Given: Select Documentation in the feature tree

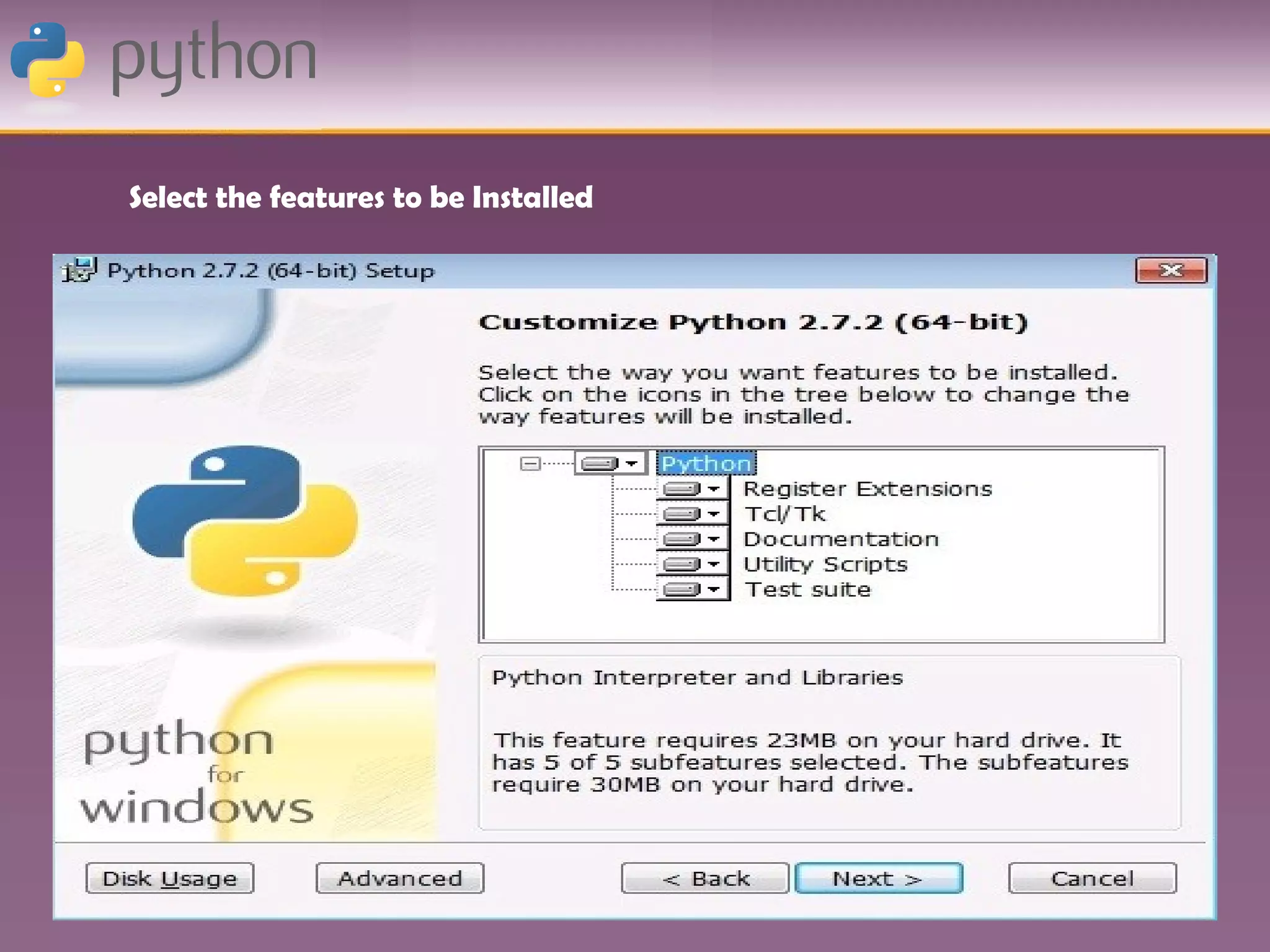Looking at the screenshot, I should click(x=841, y=539).
